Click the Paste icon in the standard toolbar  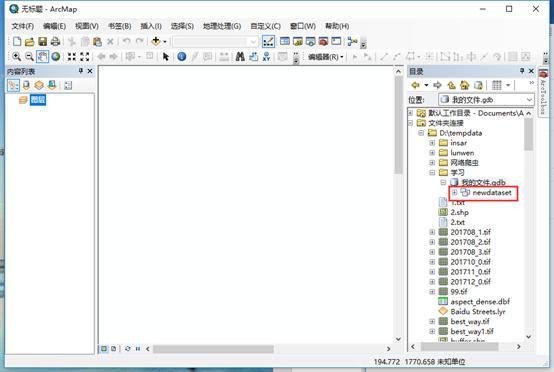click(97, 42)
